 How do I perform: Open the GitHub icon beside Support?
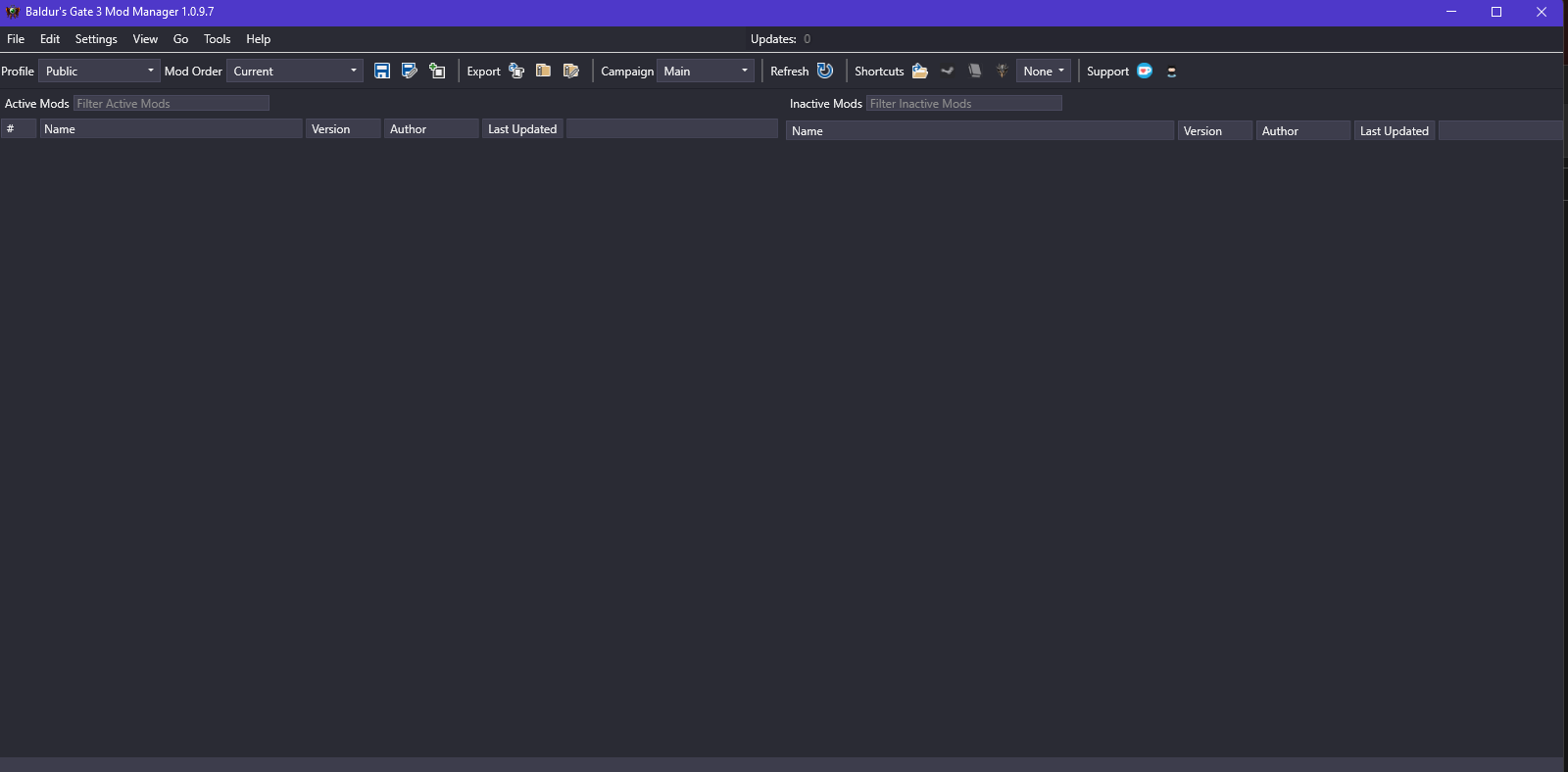tap(1171, 72)
